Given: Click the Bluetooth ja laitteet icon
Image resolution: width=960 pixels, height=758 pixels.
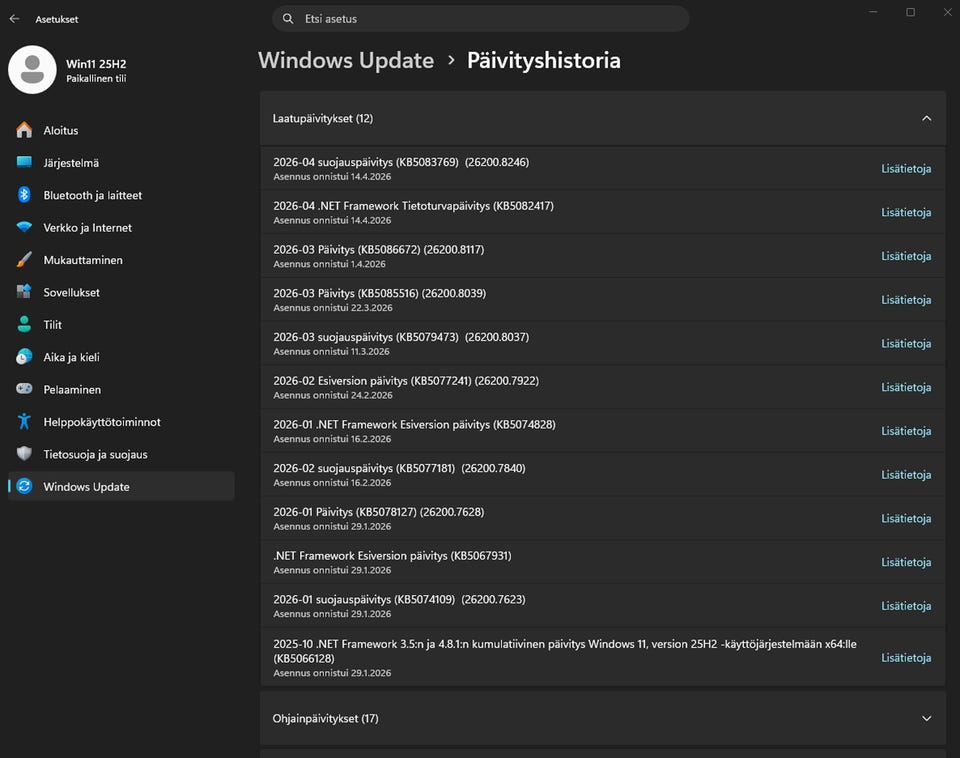Looking at the screenshot, I should [24, 196].
